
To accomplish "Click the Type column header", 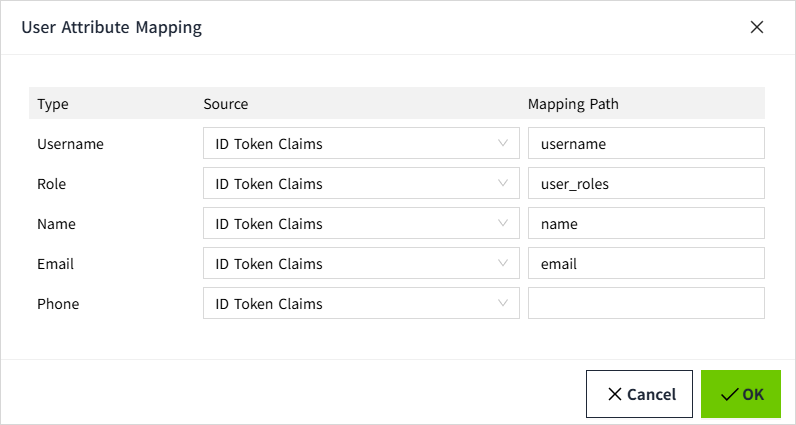I will click(x=53, y=104).
